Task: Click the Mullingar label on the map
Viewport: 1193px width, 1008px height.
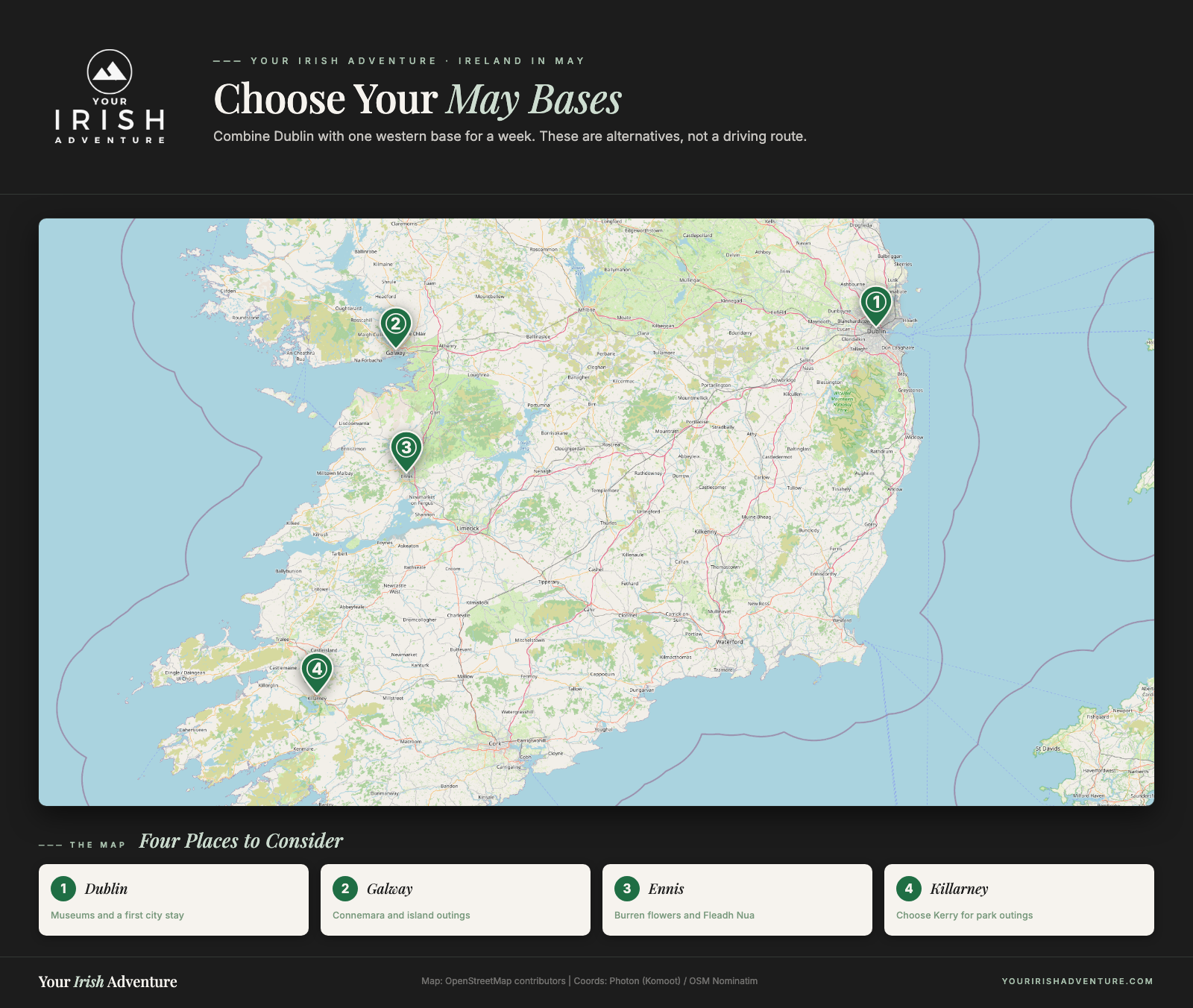Action: coord(690,280)
